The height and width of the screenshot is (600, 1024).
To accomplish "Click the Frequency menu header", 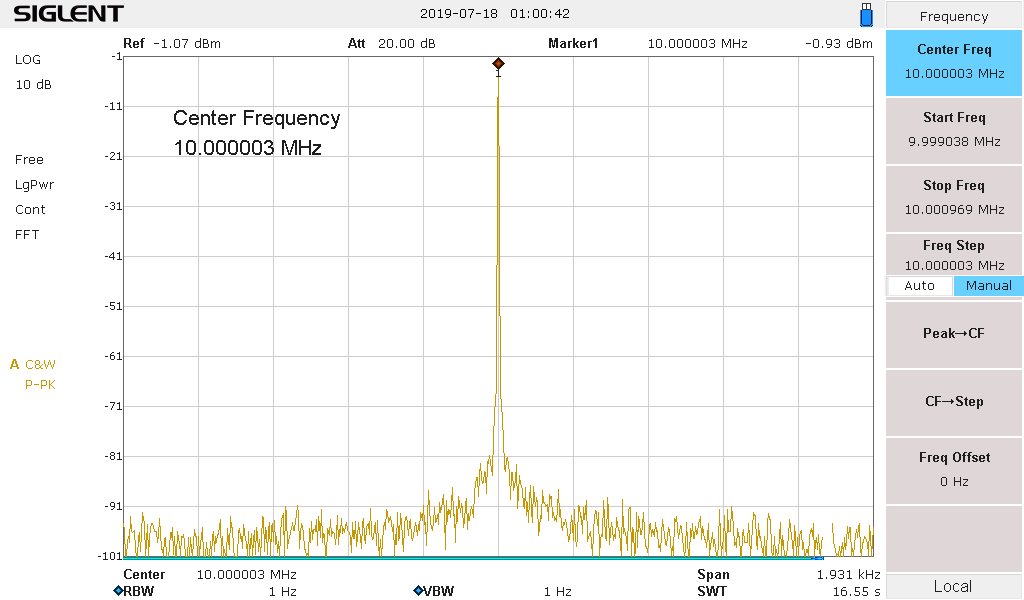I will [954, 16].
